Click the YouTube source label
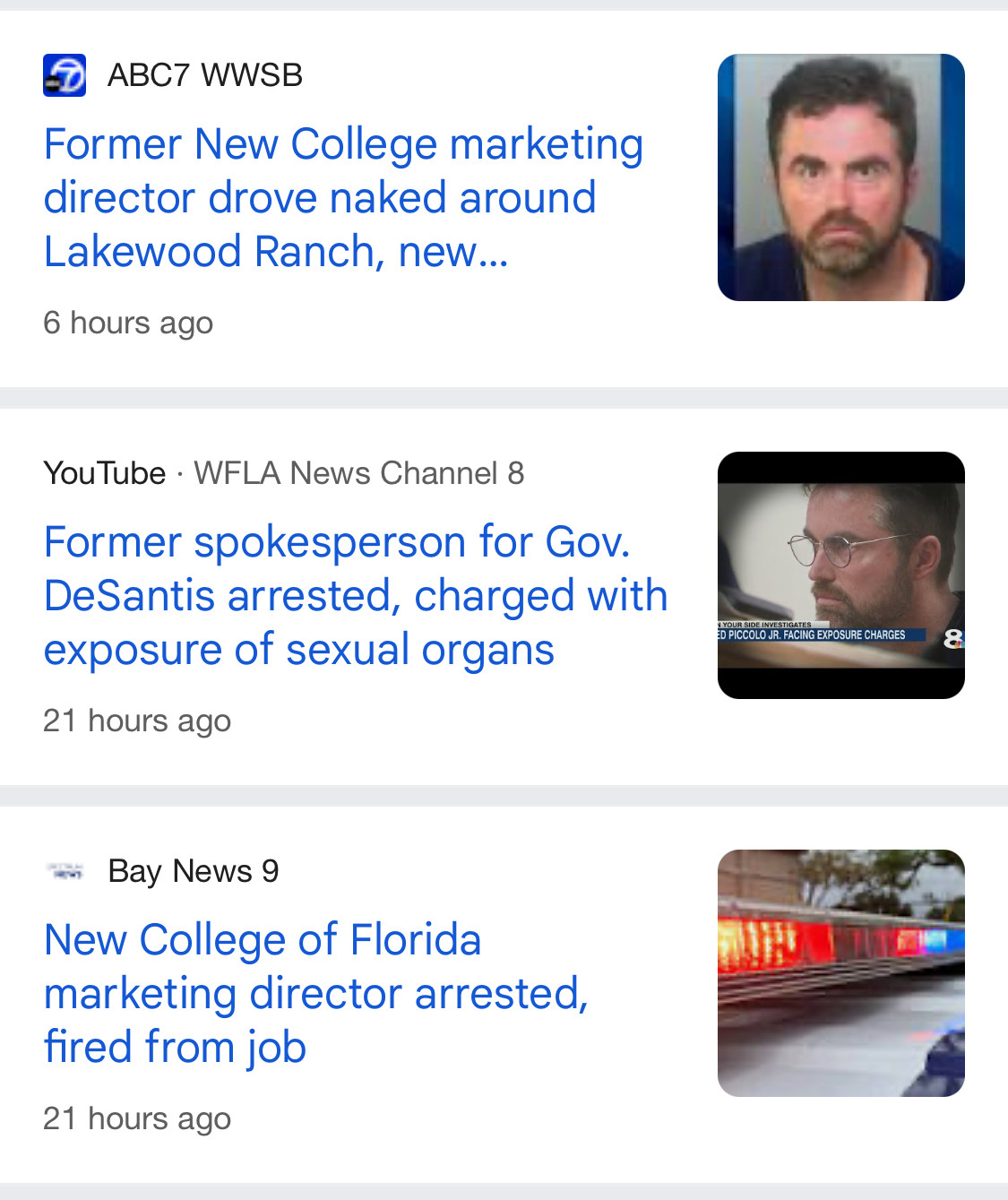 point(104,473)
